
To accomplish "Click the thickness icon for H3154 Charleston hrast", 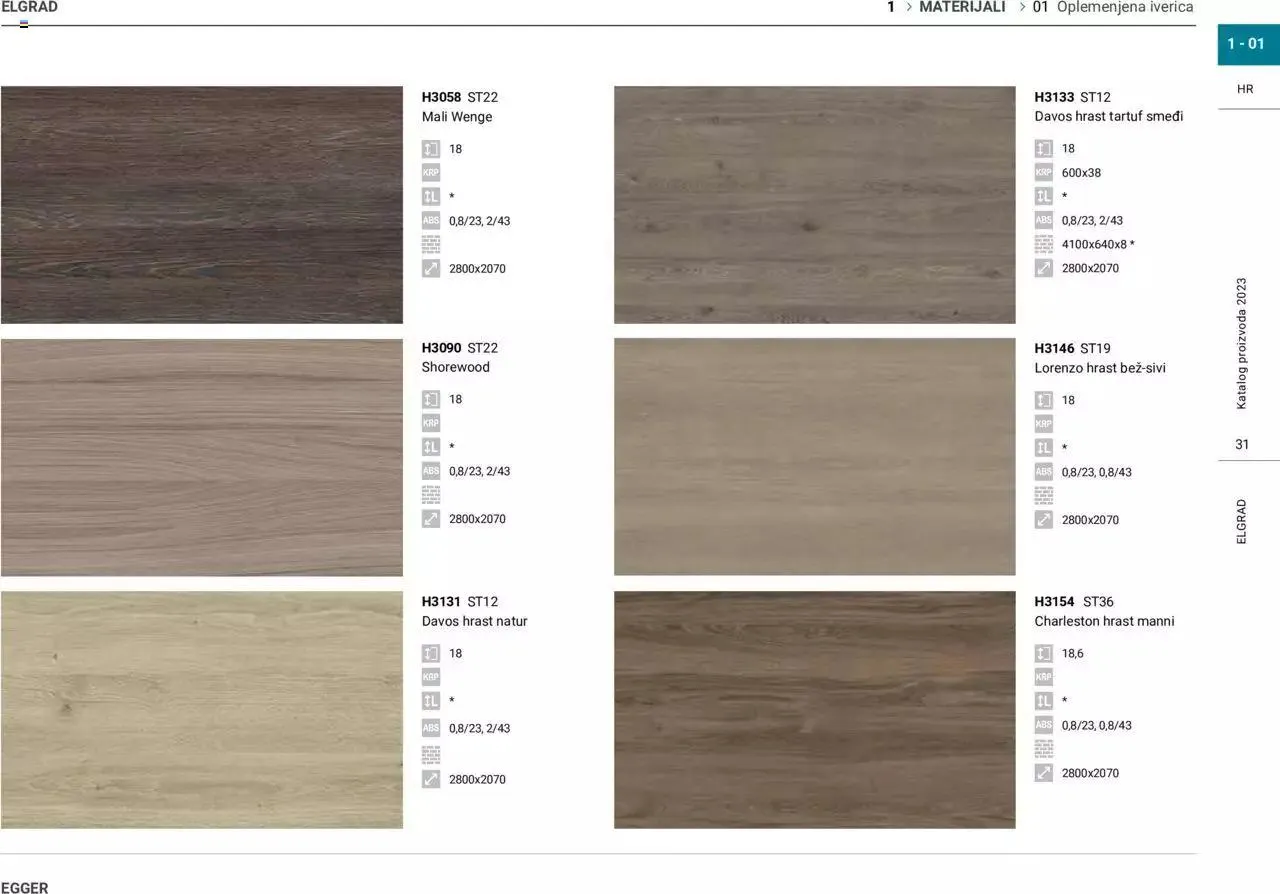I will point(1044,653).
